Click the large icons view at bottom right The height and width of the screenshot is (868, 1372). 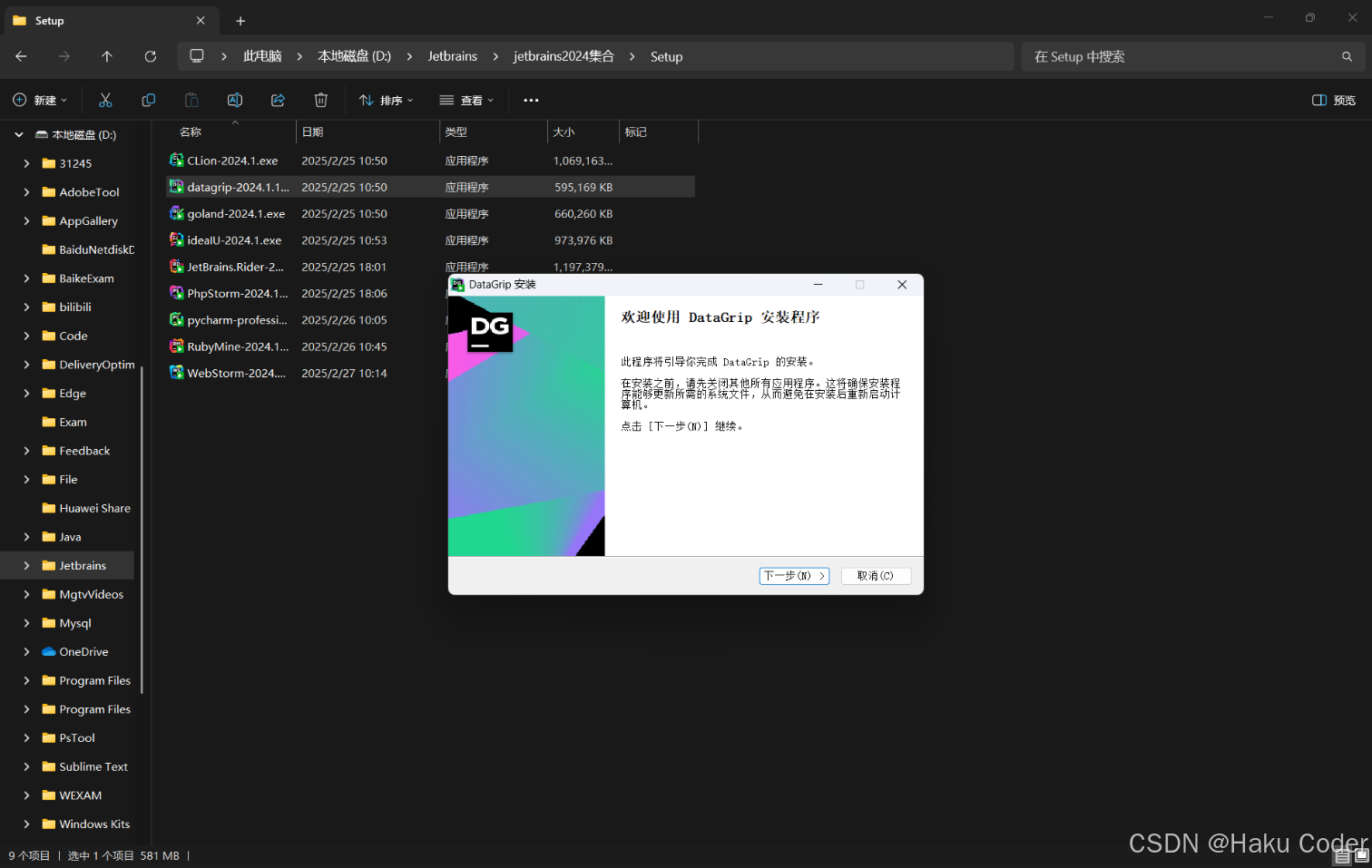pyautogui.click(x=1361, y=854)
